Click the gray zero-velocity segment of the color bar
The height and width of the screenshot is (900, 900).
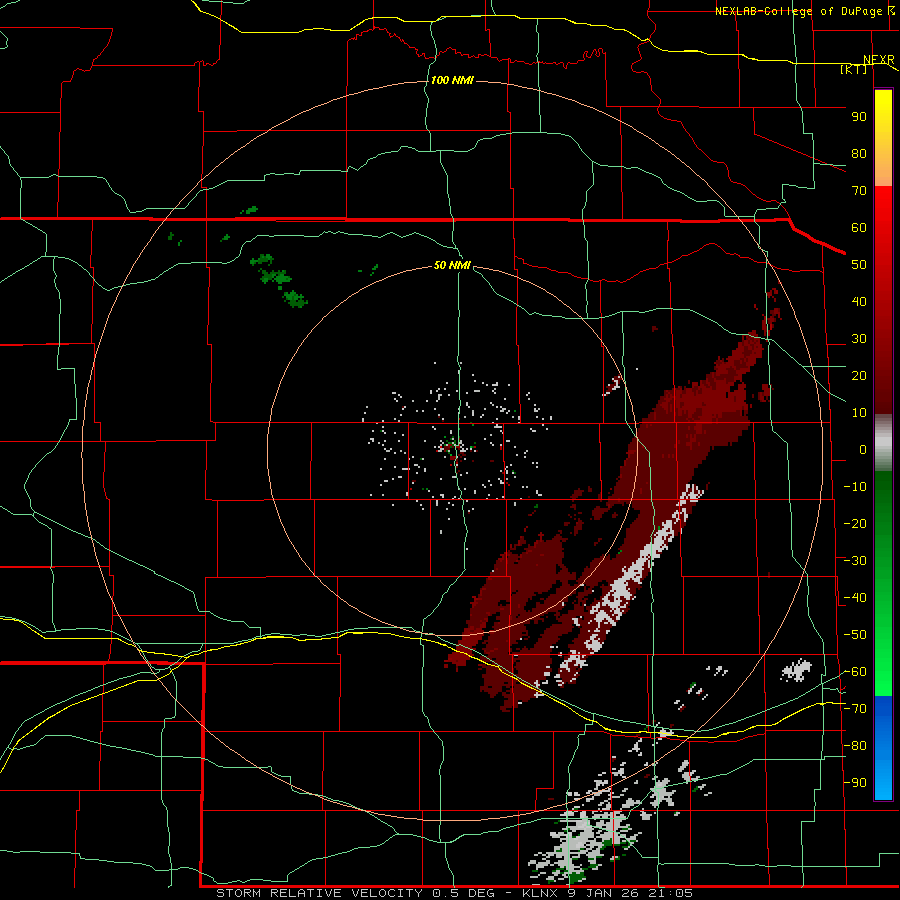pos(883,443)
